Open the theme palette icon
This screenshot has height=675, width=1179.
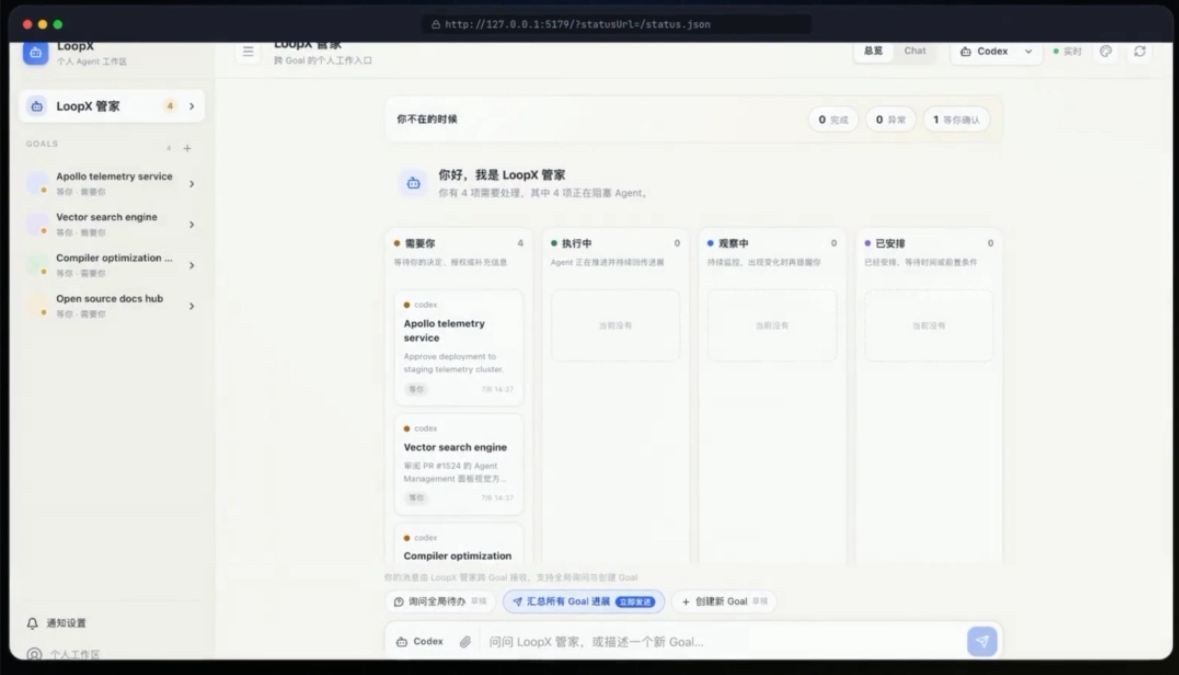1105,51
